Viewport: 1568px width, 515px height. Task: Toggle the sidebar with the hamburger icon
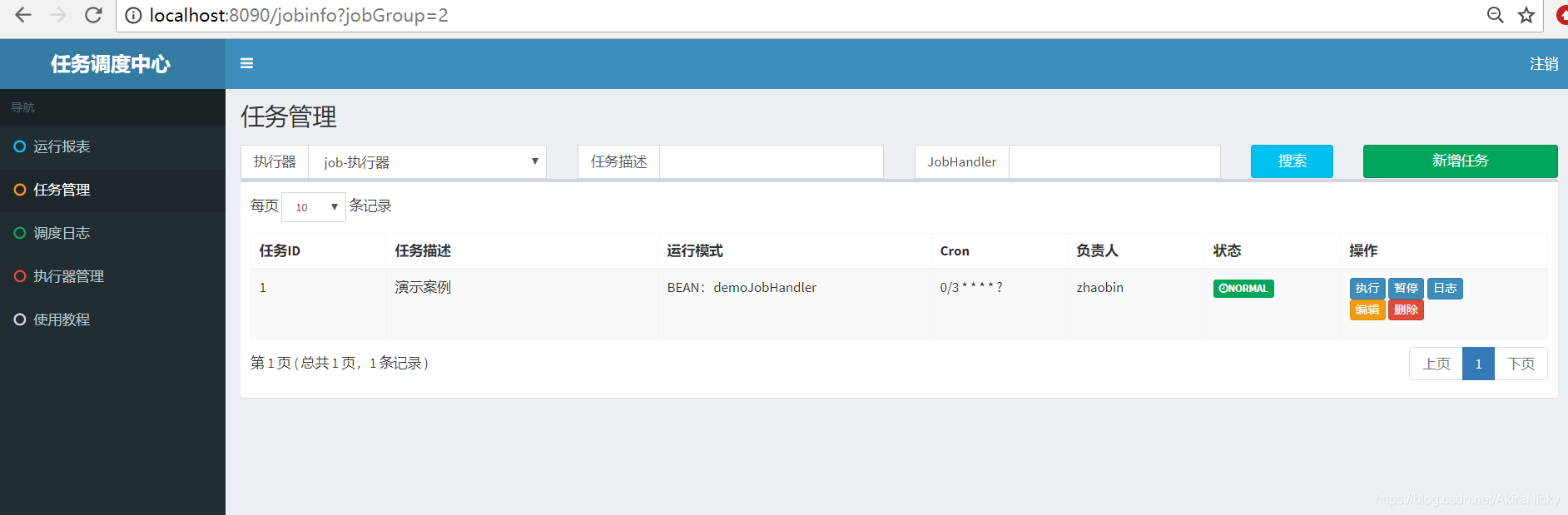[246, 63]
